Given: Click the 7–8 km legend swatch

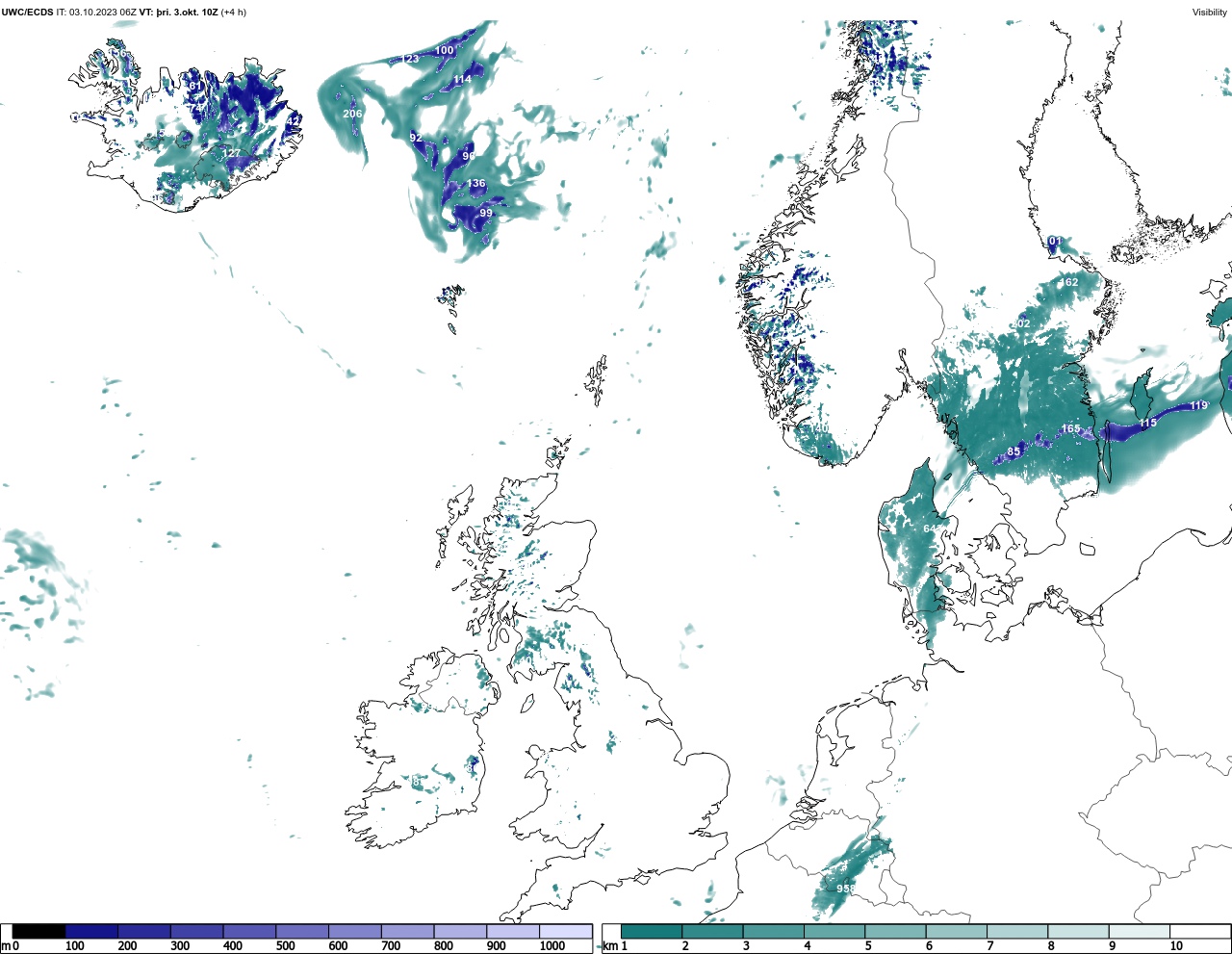Looking at the screenshot, I should (1017, 932).
